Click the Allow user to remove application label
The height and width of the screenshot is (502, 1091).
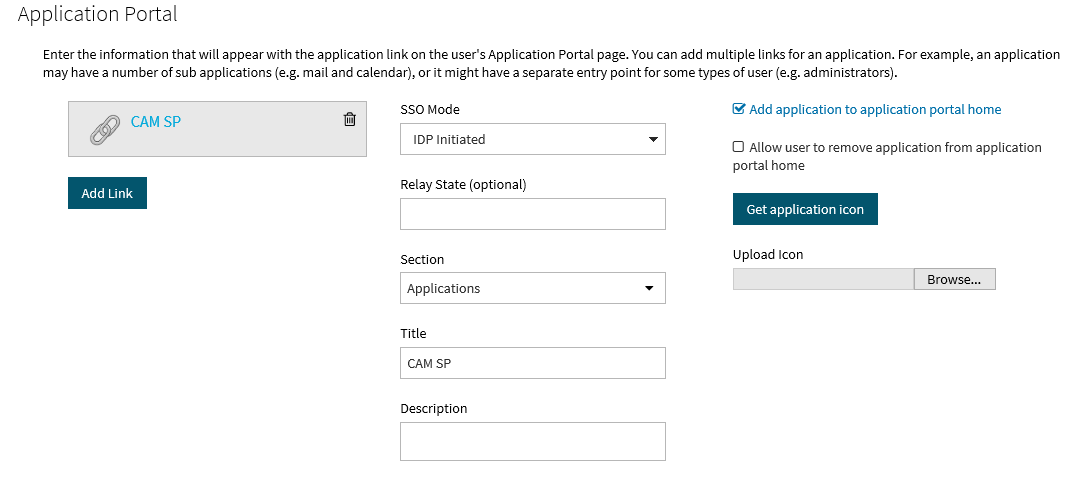point(887,157)
